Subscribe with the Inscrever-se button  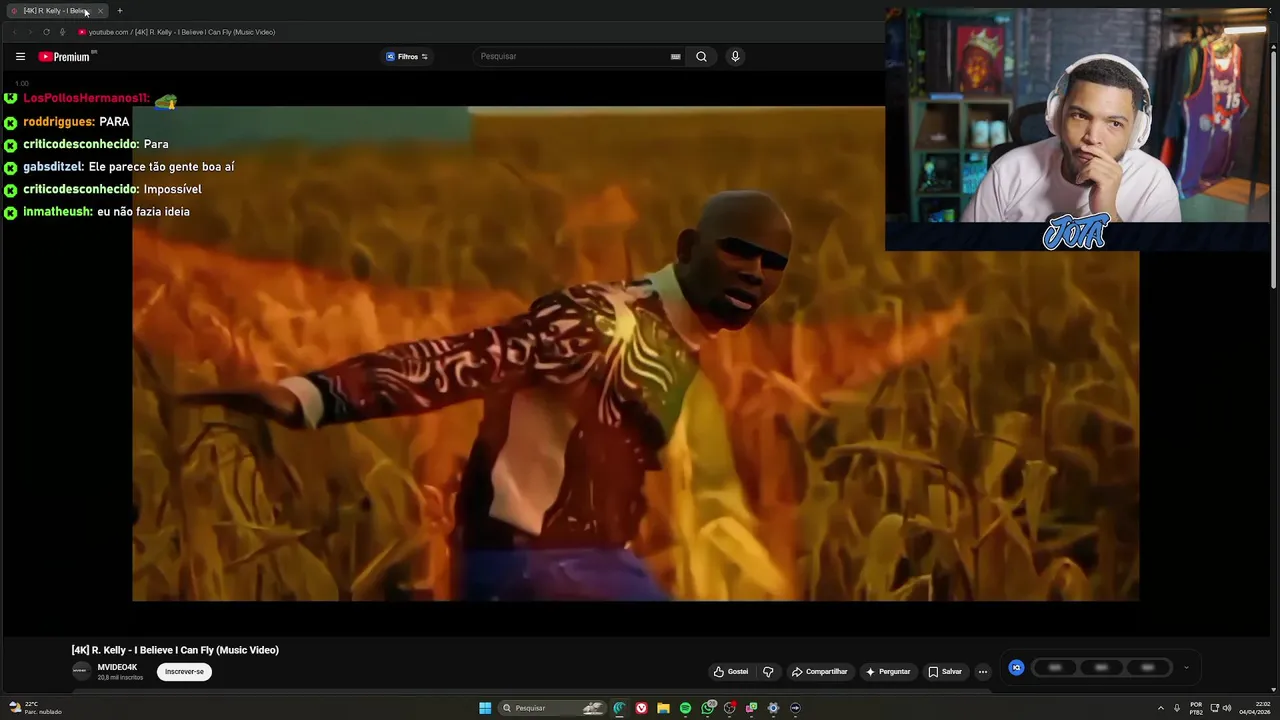click(x=184, y=672)
